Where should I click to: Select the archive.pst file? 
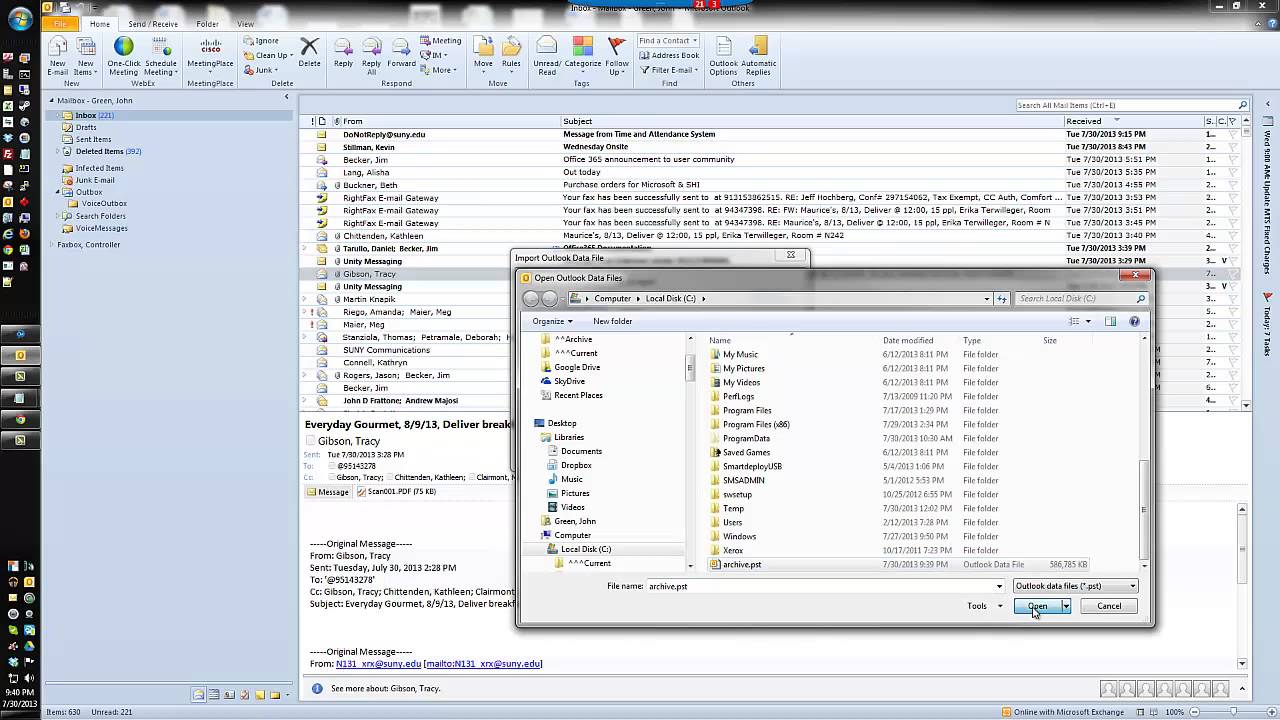tap(742, 564)
